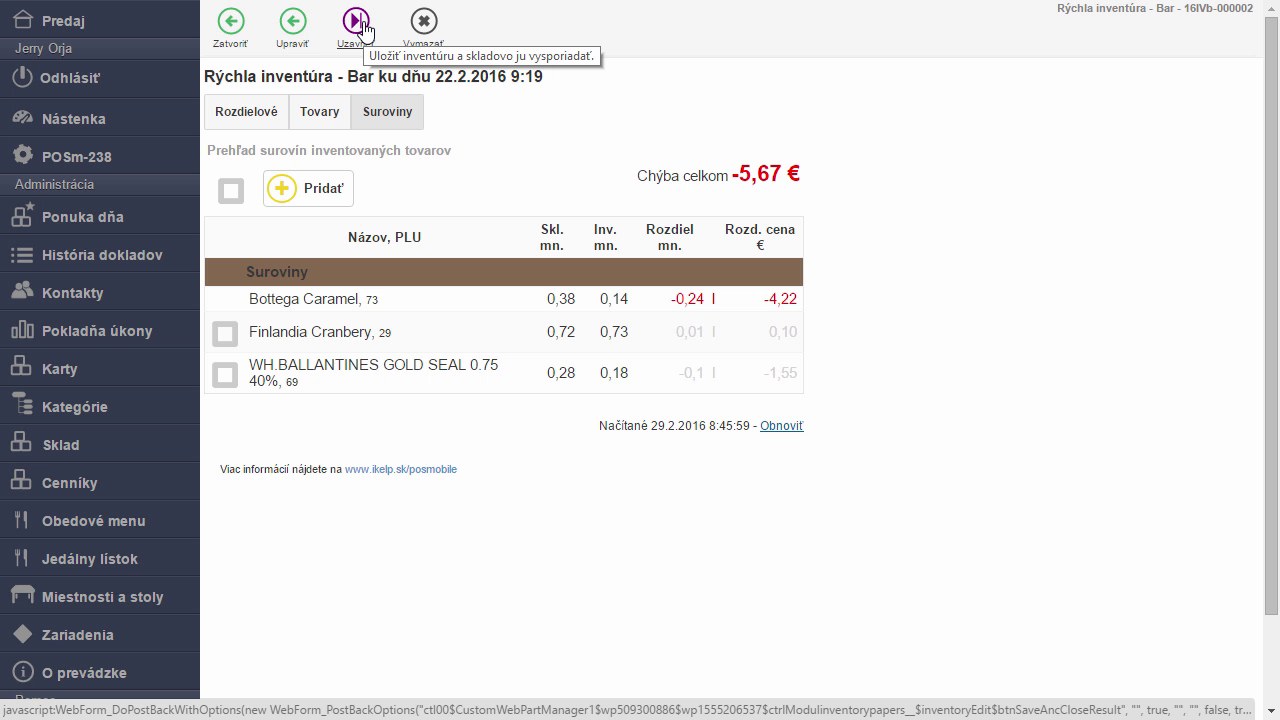
Task: Check the WH.BALLANTINES GOLD SEAL row checkbox
Action: [x=225, y=374]
